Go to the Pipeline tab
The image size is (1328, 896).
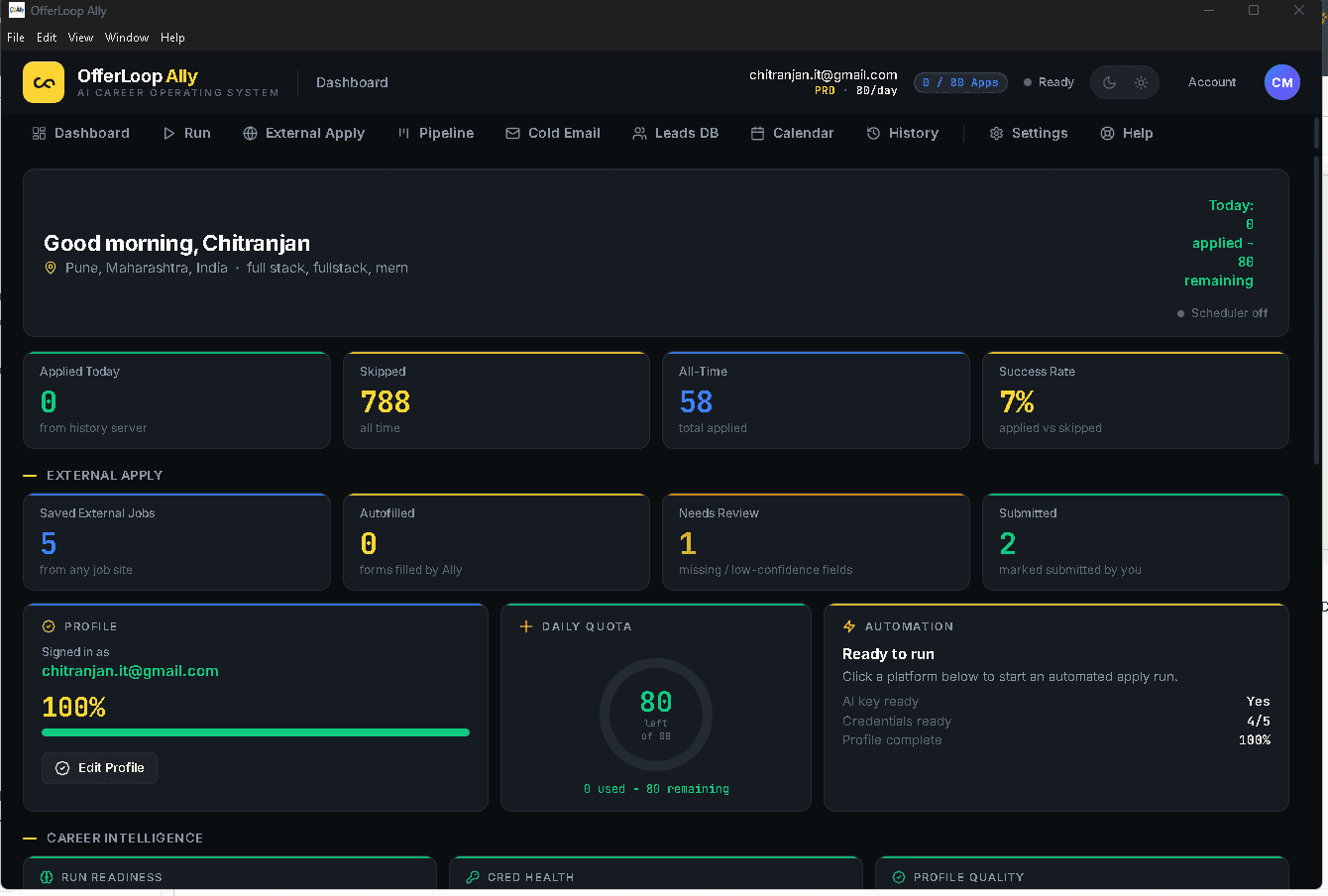coord(435,133)
